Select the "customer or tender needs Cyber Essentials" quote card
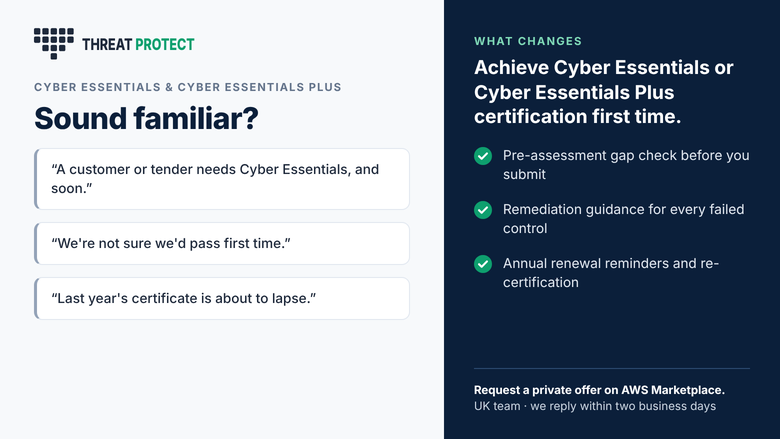The width and height of the screenshot is (780, 439). click(x=222, y=179)
